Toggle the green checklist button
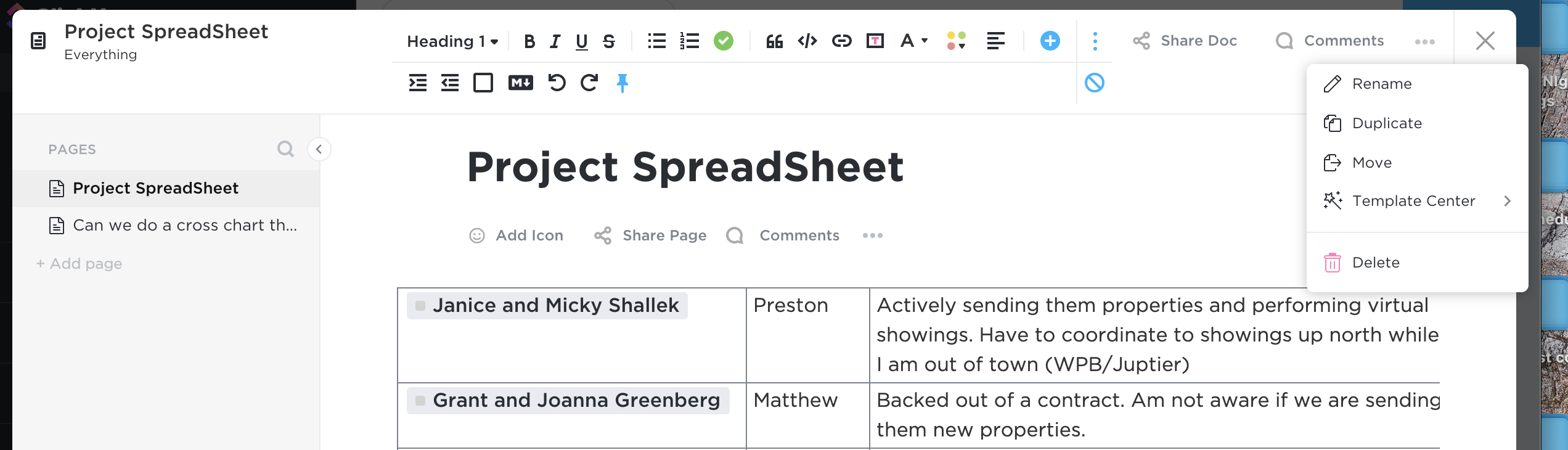 pyautogui.click(x=724, y=41)
